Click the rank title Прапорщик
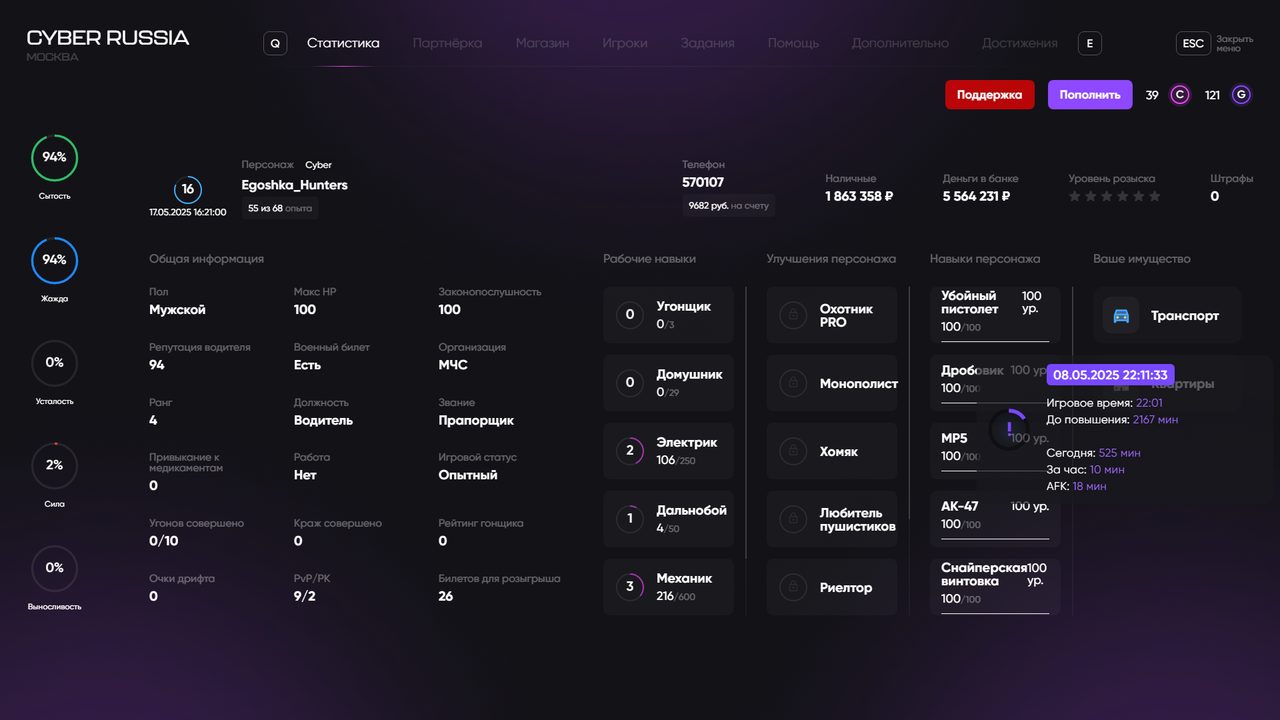1280x720 pixels. point(476,420)
